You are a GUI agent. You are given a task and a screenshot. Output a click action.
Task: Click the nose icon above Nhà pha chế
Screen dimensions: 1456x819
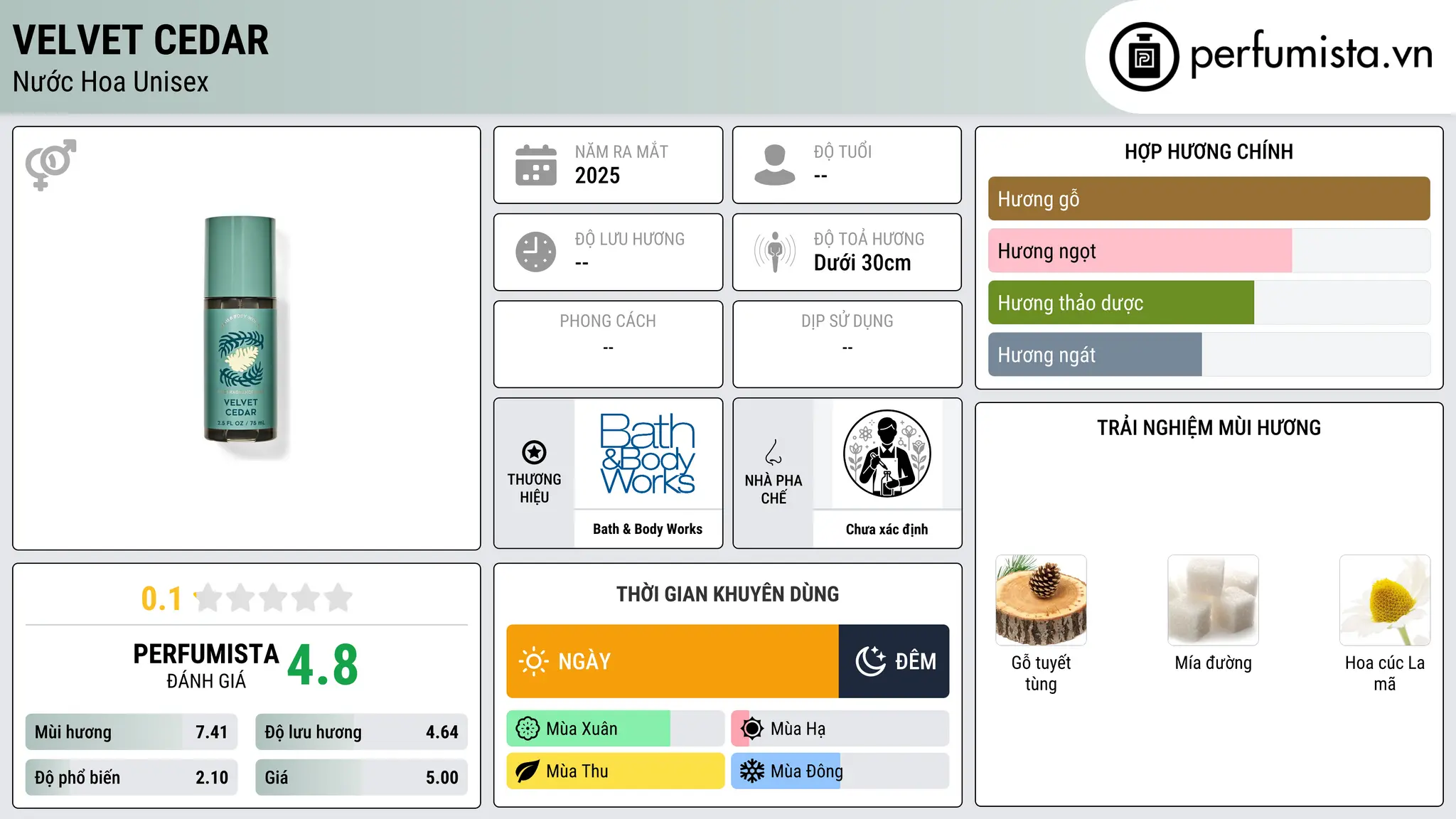[773, 452]
